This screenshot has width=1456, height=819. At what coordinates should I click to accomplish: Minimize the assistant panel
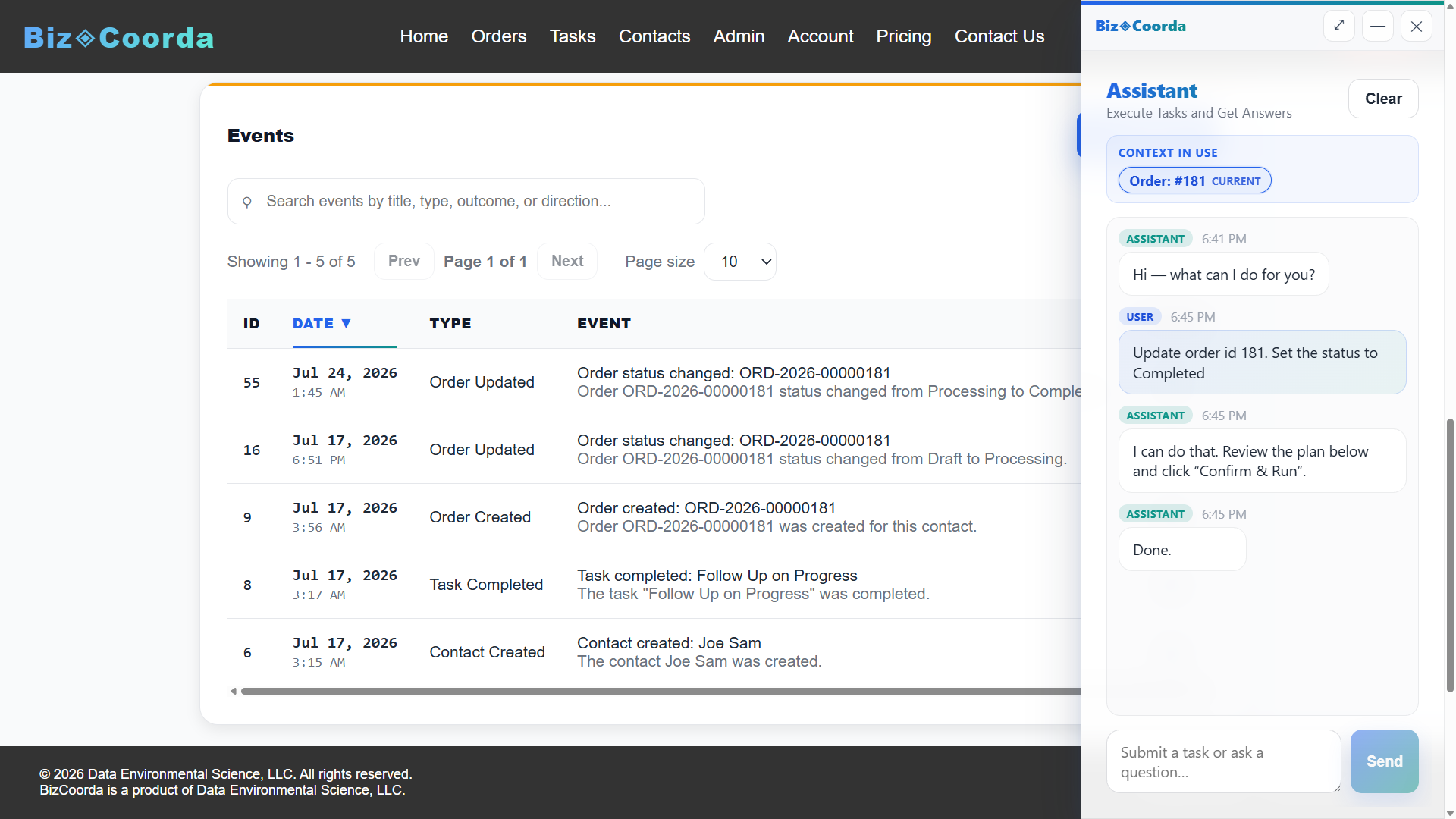[1378, 26]
